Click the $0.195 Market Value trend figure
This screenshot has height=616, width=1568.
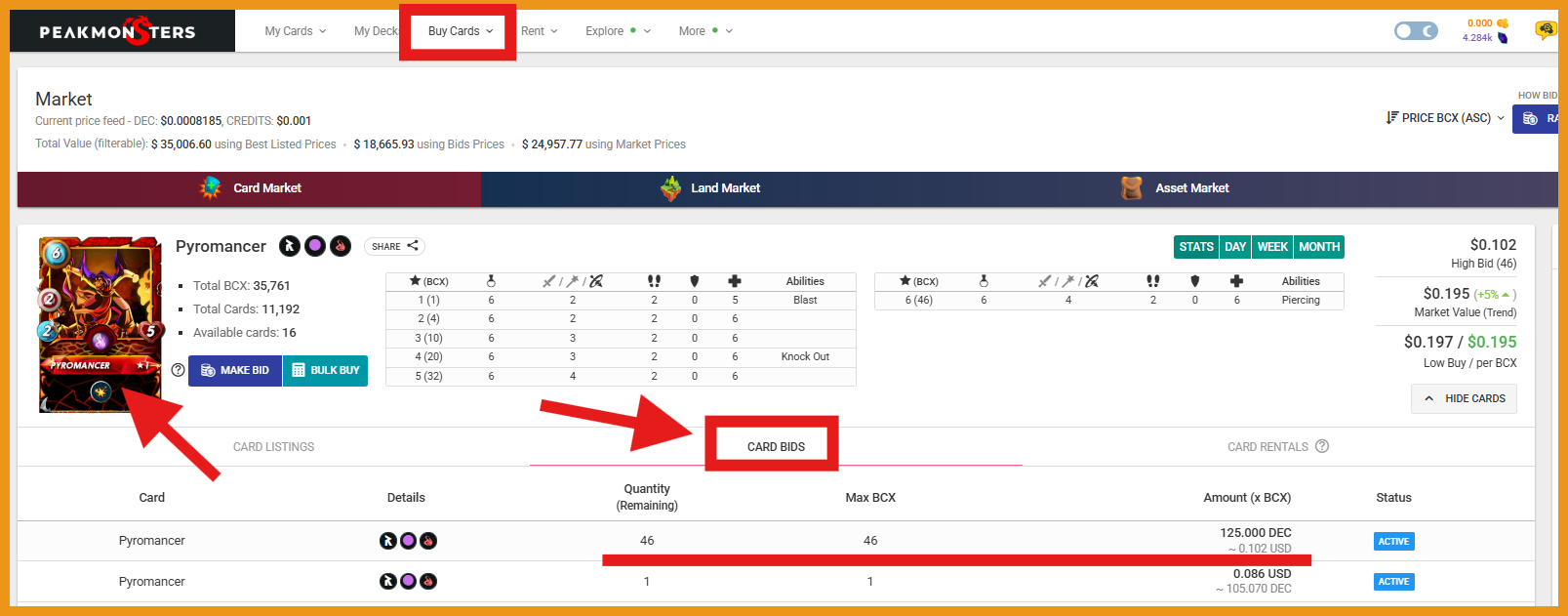pos(1446,294)
